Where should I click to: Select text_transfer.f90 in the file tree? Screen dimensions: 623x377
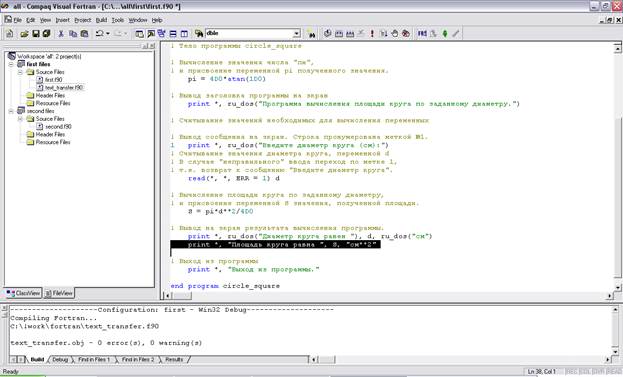pos(64,87)
